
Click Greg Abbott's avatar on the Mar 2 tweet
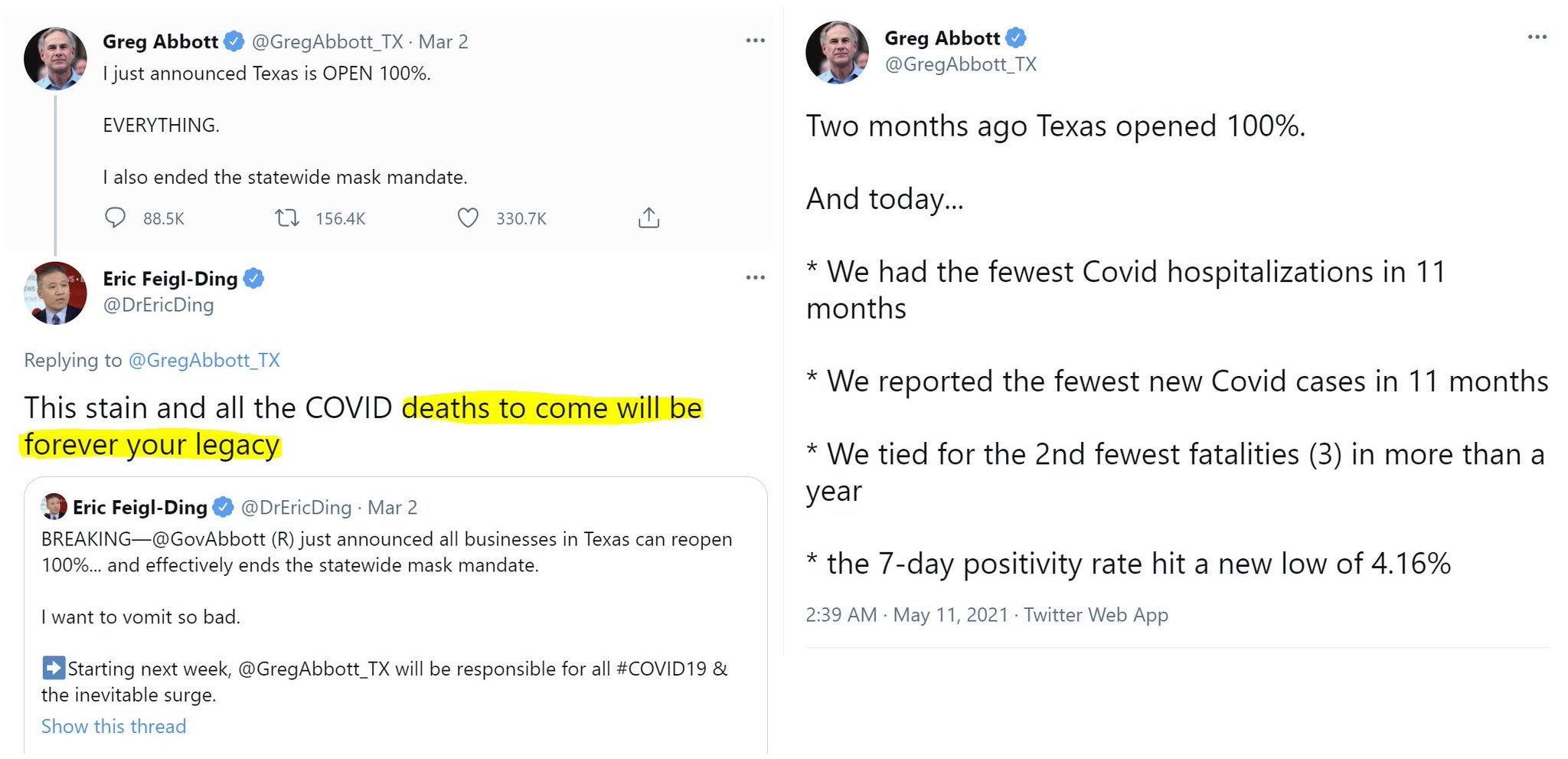[x=55, y=59]
